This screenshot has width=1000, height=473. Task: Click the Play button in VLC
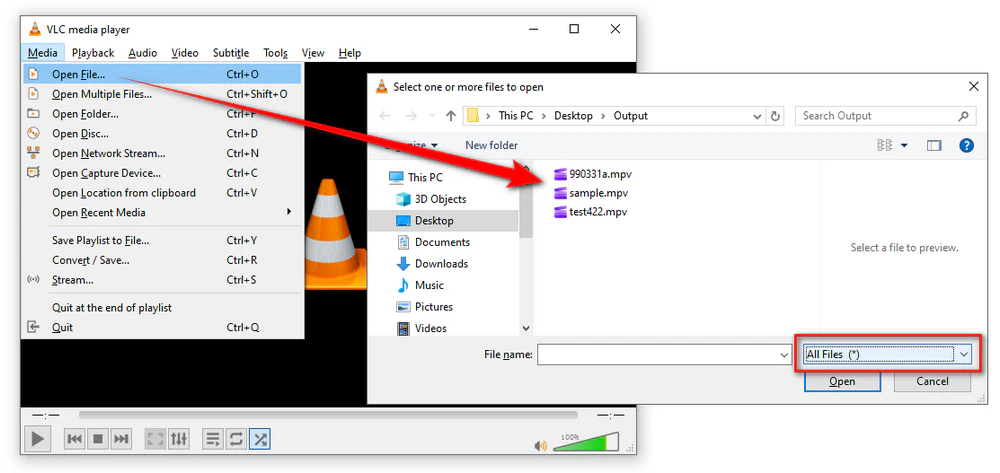38,439
